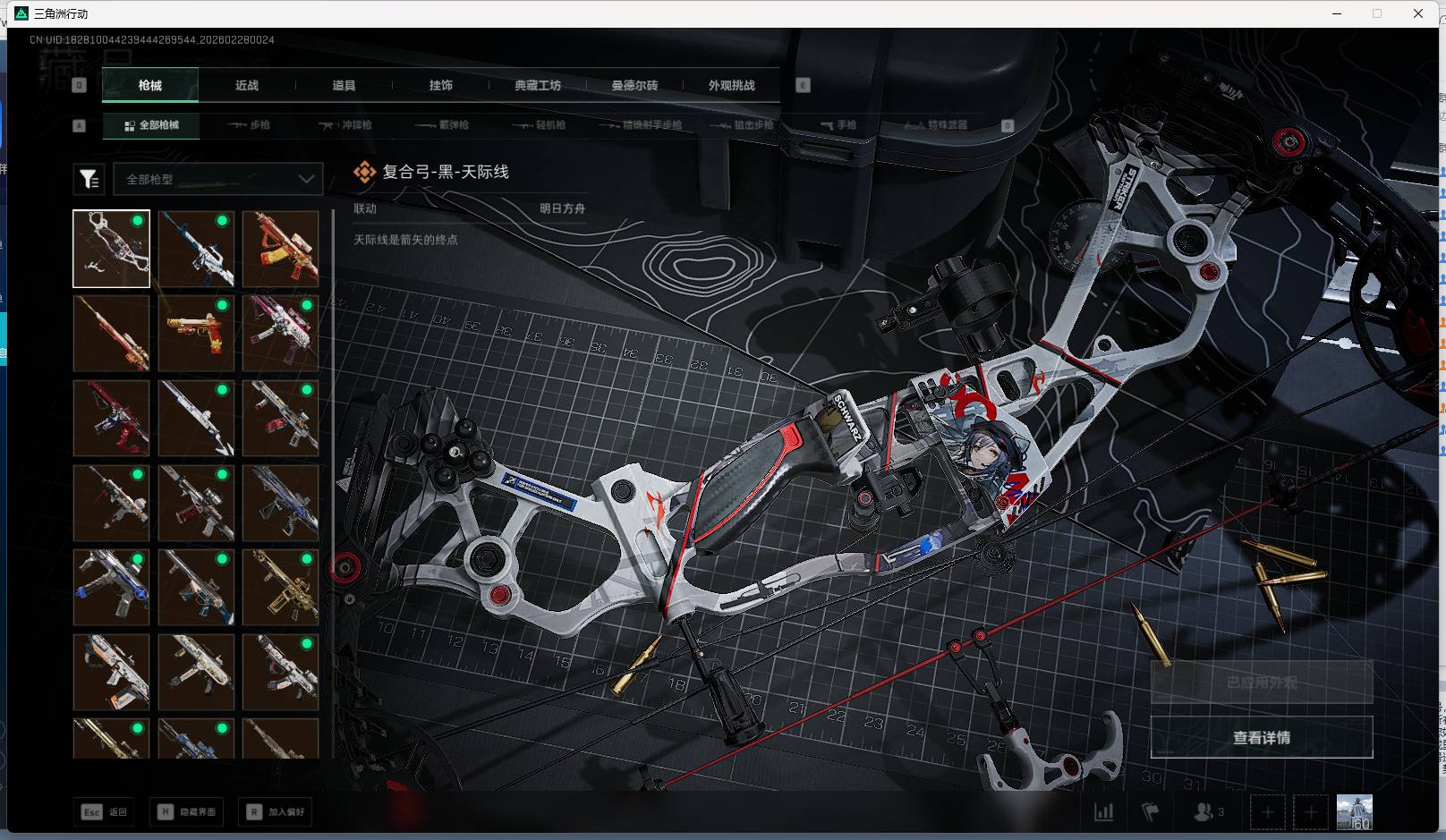Viewport: 1446px width, 840px height.
Task: Click the D key hint beside 特殊武器
Action: [1007, 125]
